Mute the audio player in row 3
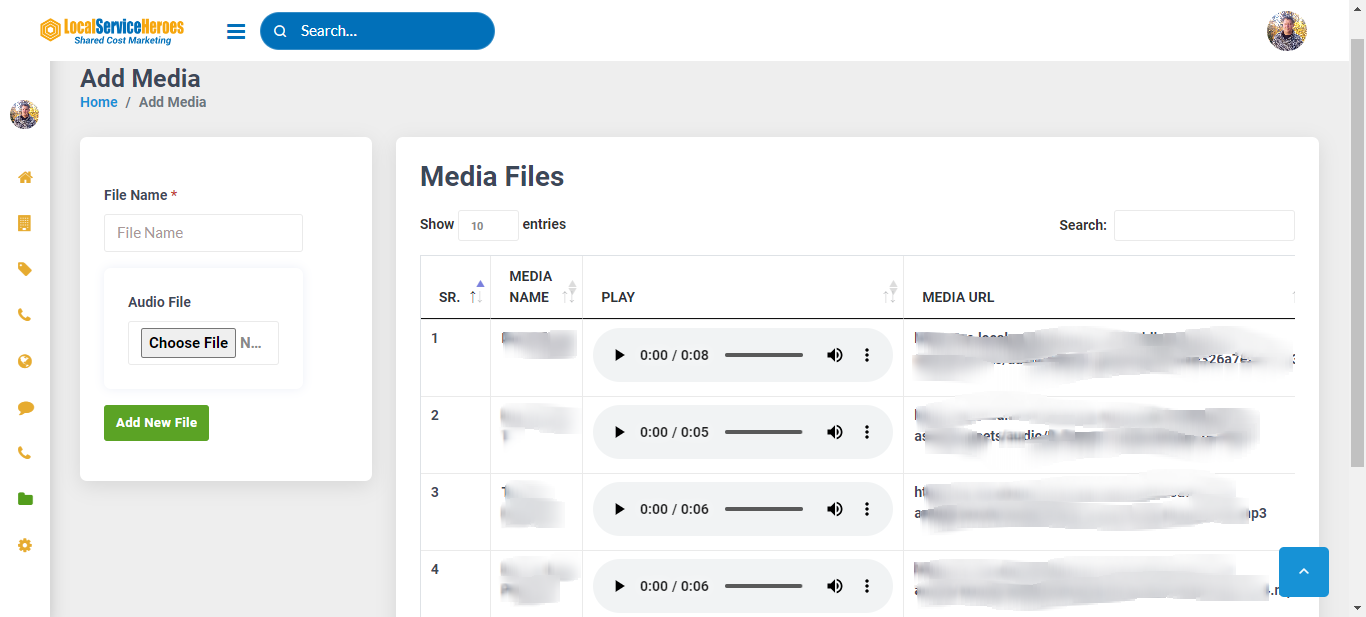1366x617 pixels. click(x=834, y=509)
